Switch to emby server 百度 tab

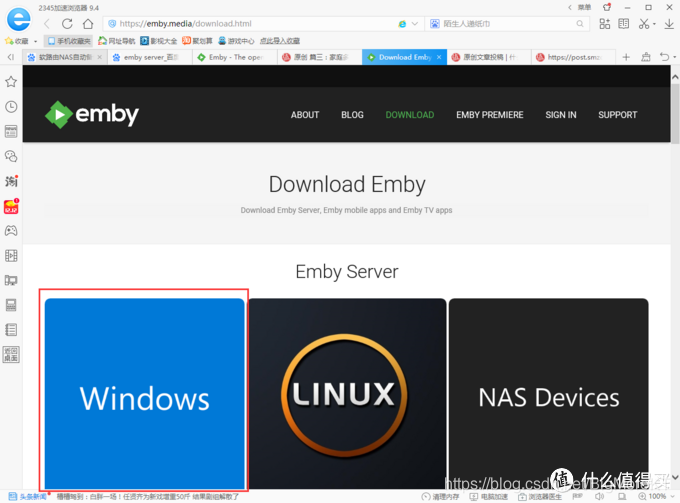[x=150, y=57]
